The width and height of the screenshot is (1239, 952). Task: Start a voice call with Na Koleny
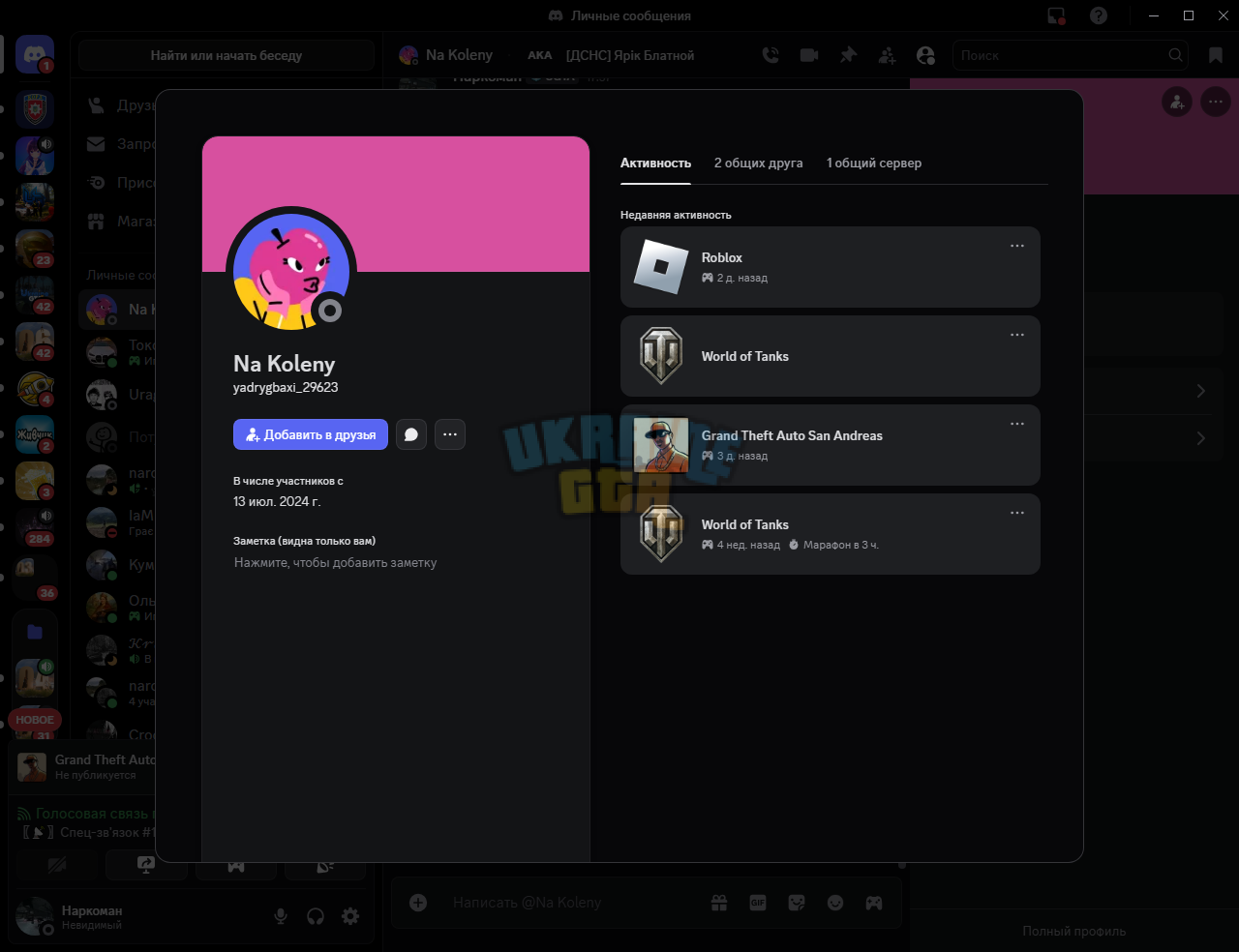coord(771,55)
